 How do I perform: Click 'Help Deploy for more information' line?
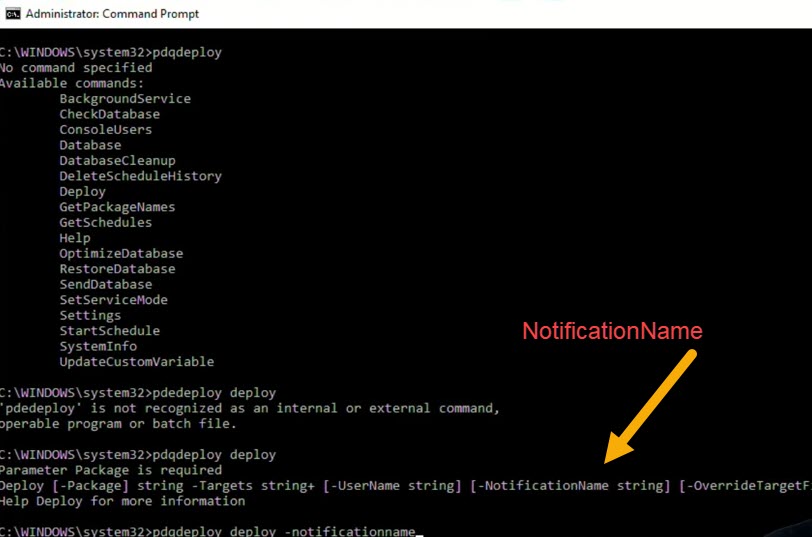click(x=123, y=501)
